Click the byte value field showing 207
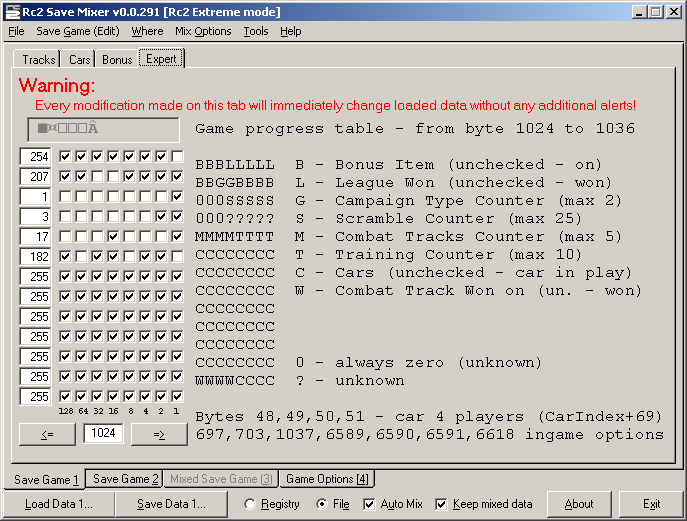Viewport: 687px width, 521px height. tap(35, 177)
